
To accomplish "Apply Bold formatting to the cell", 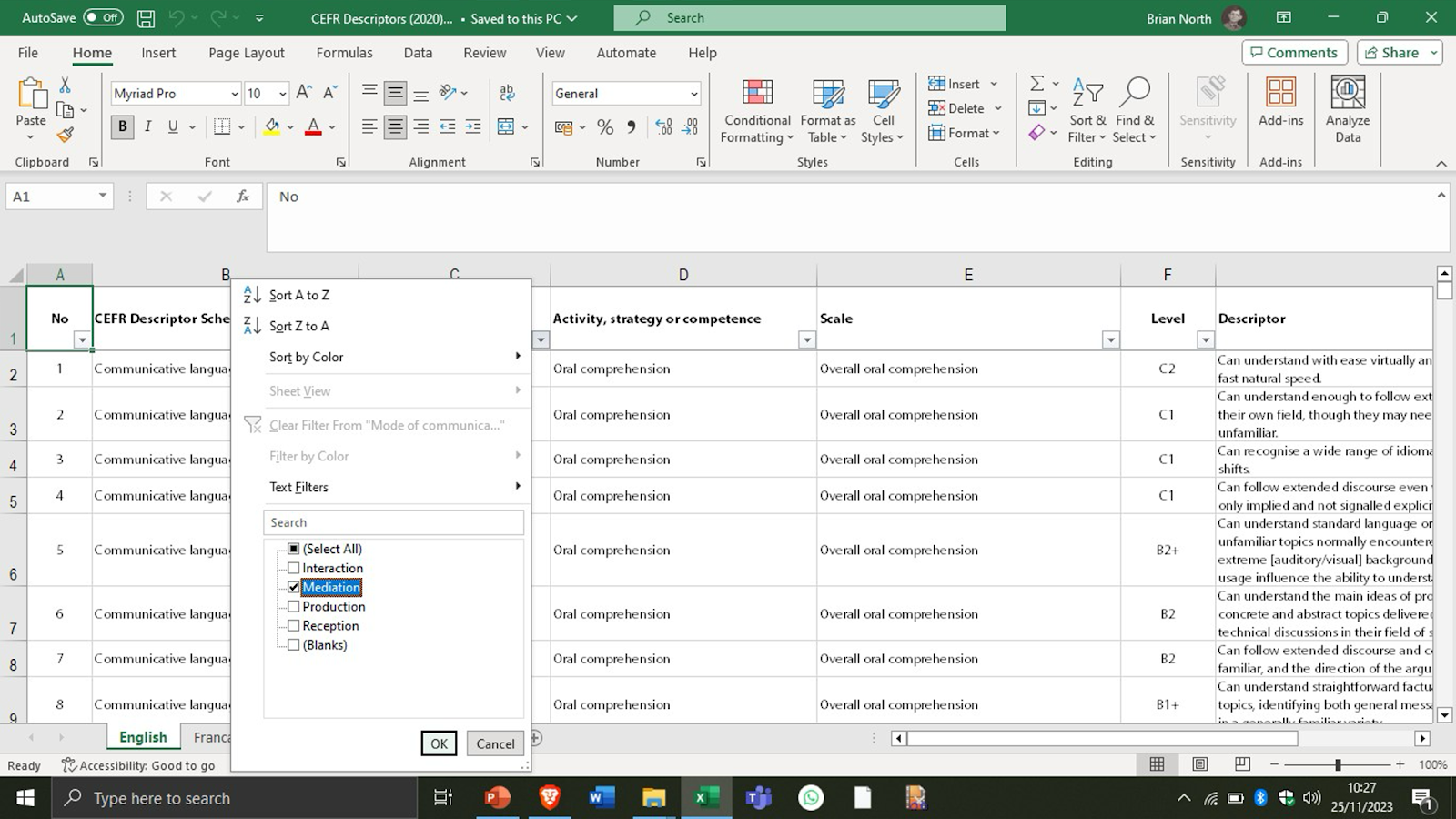I will click(122, 127).
